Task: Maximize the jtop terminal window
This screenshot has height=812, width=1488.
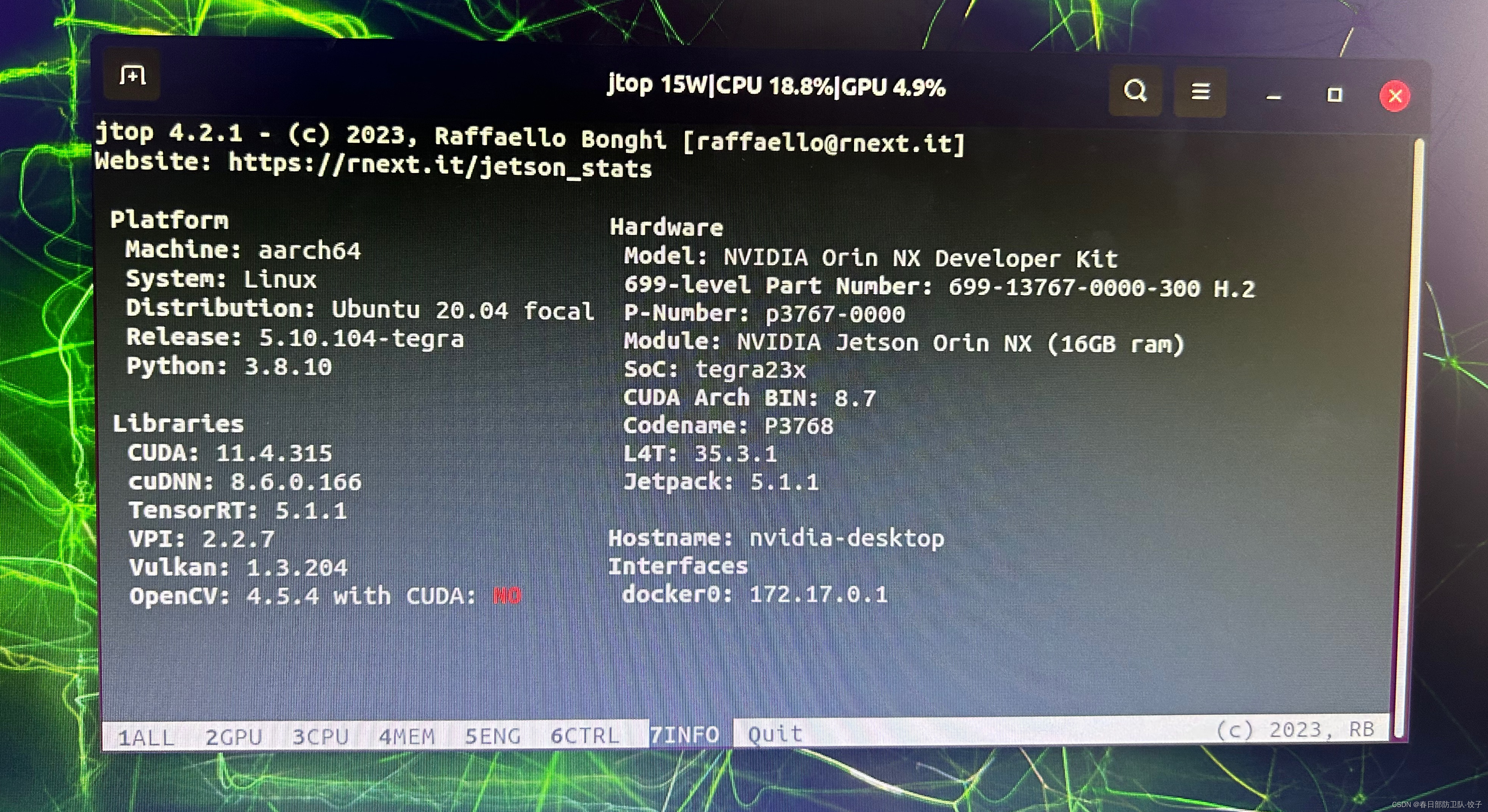Action: 1334,95
